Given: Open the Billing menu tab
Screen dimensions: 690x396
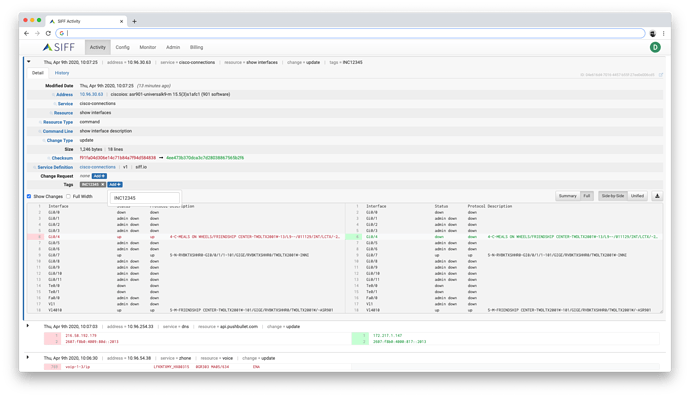Looking at the screenshot, I should pos(196,47).
